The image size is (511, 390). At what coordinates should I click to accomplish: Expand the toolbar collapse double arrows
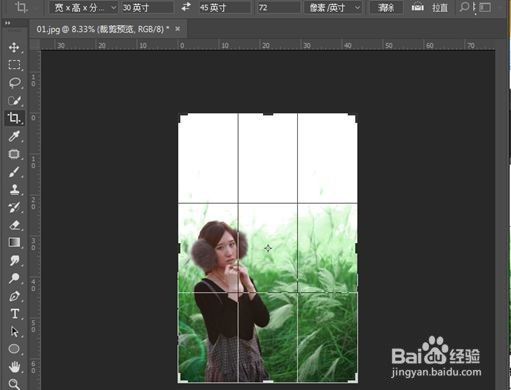(7, 23)
